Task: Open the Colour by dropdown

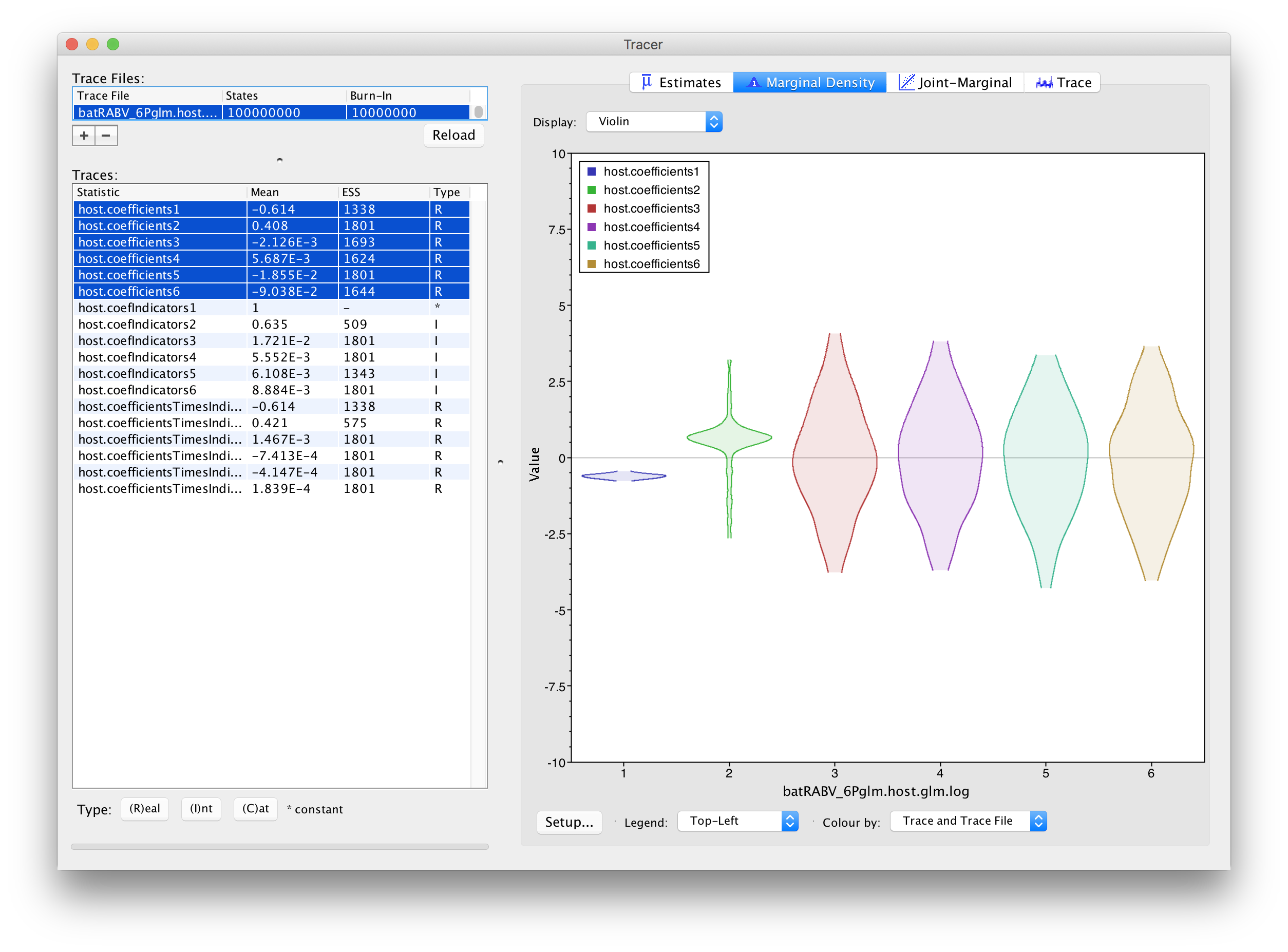Action: (968, 821)
